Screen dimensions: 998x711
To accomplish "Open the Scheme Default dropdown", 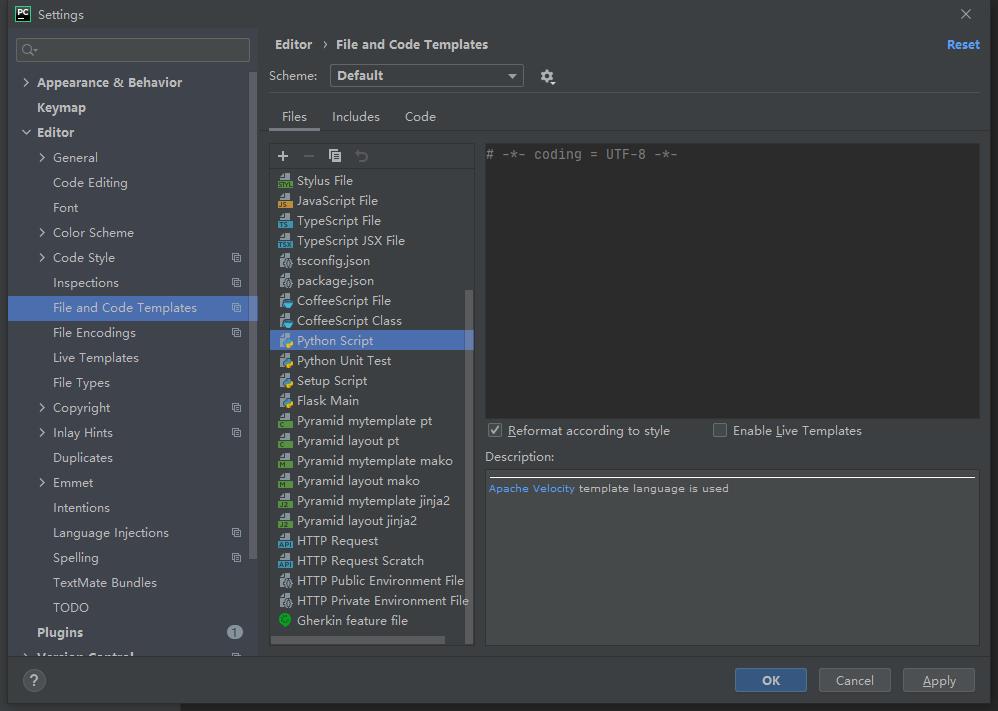I will (426, 76).
